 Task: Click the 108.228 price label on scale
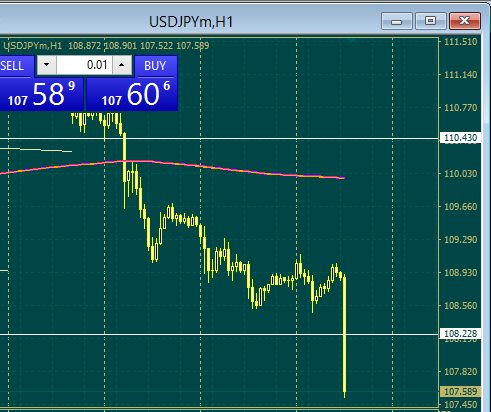pyautogui.click(x=460, y=334)
